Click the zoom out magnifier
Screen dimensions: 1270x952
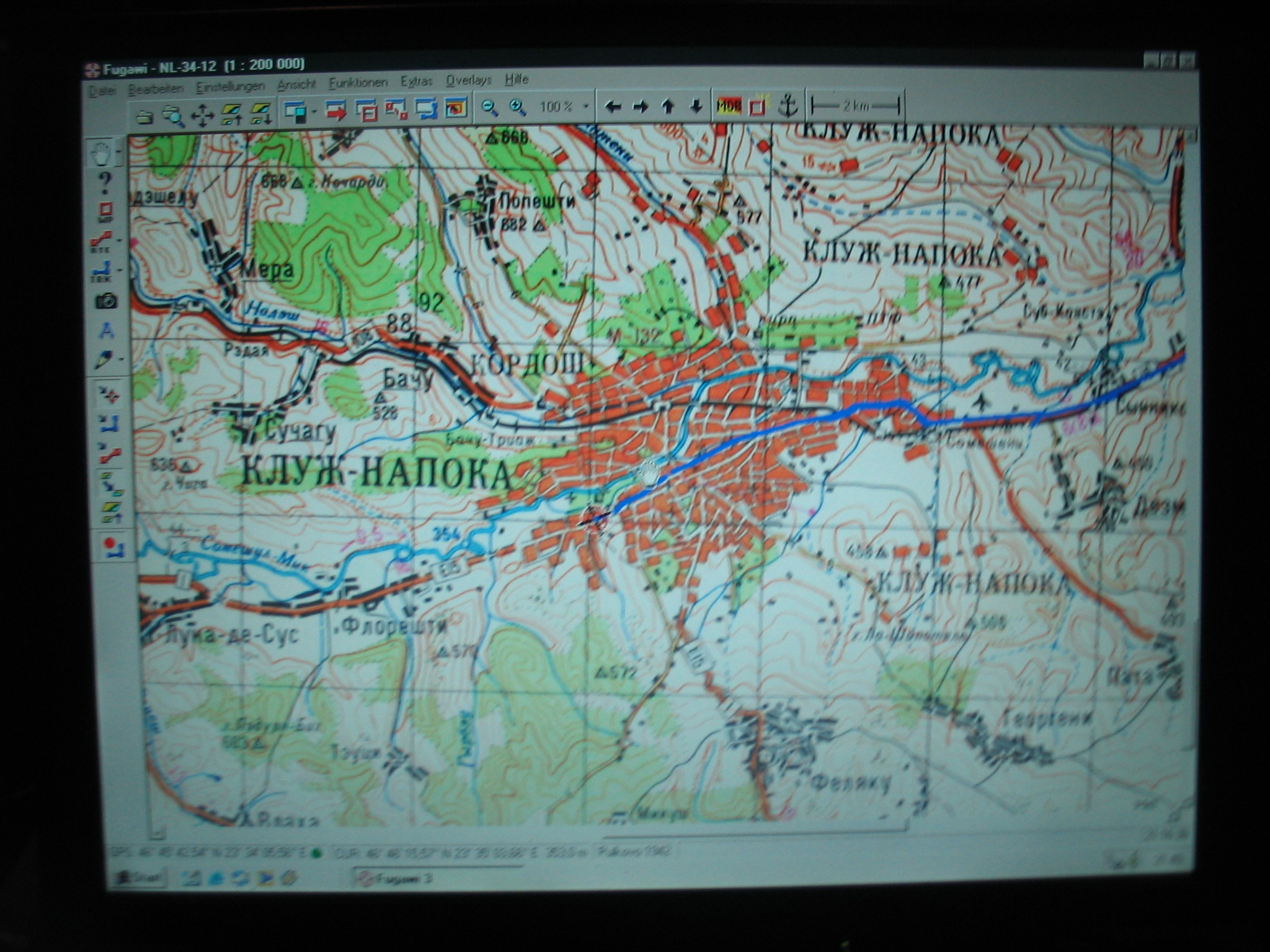click(490, 108)
